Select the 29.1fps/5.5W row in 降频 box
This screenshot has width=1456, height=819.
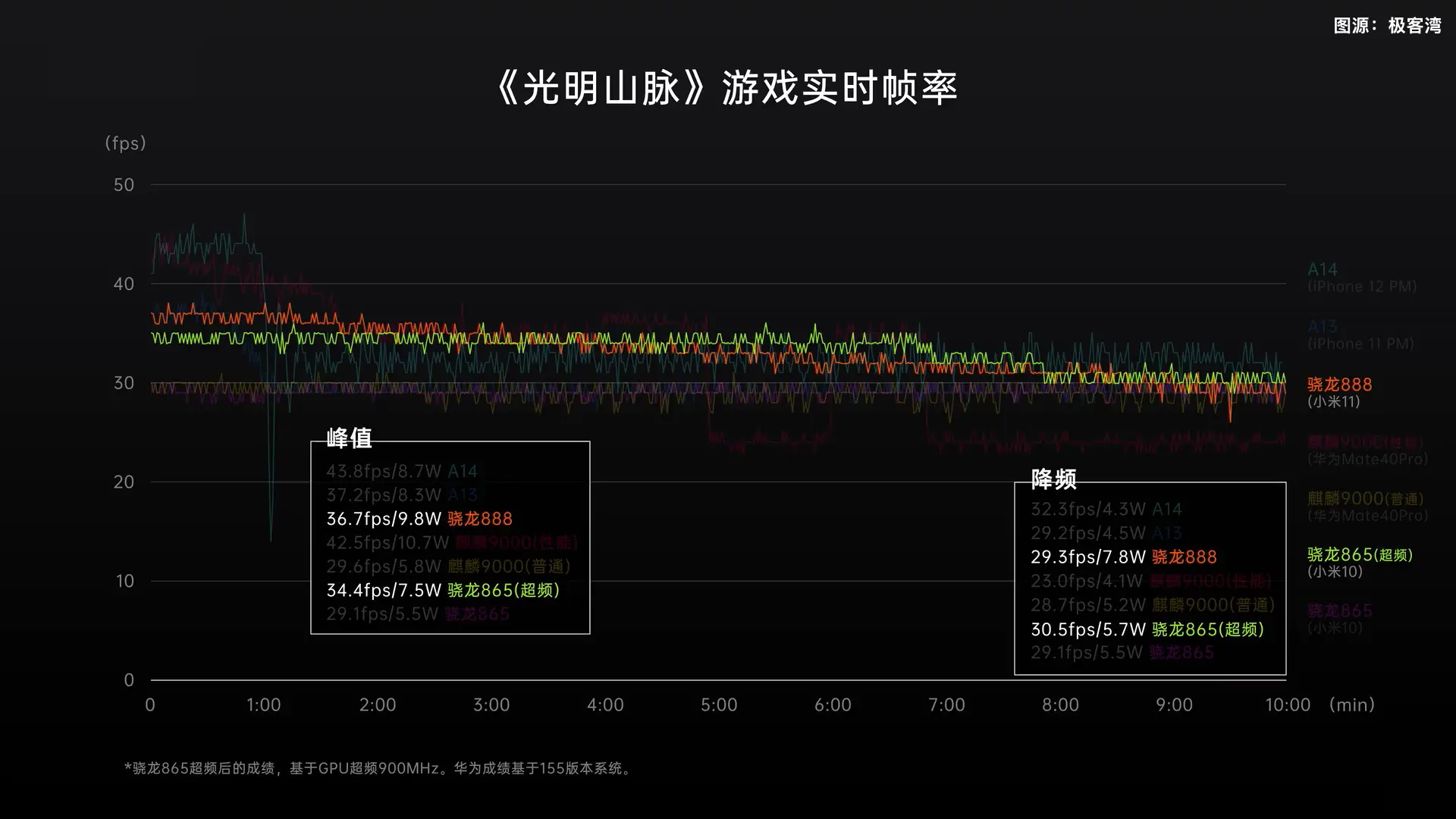[x=1122, y=652]
